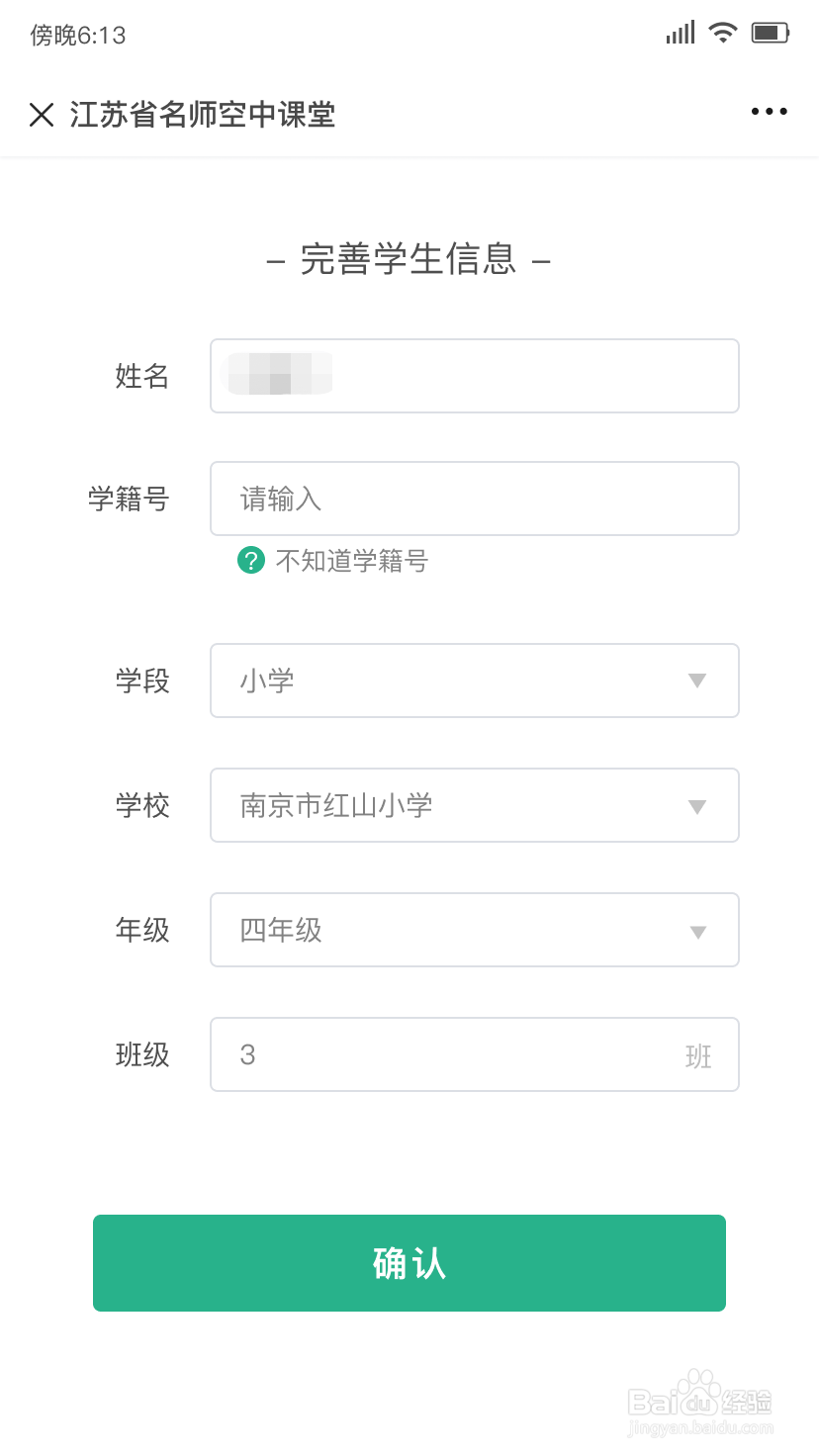Viewport: 819px width, 1456px height.
Task: Focus the 学籍号 input field
Action: point(475,499)
